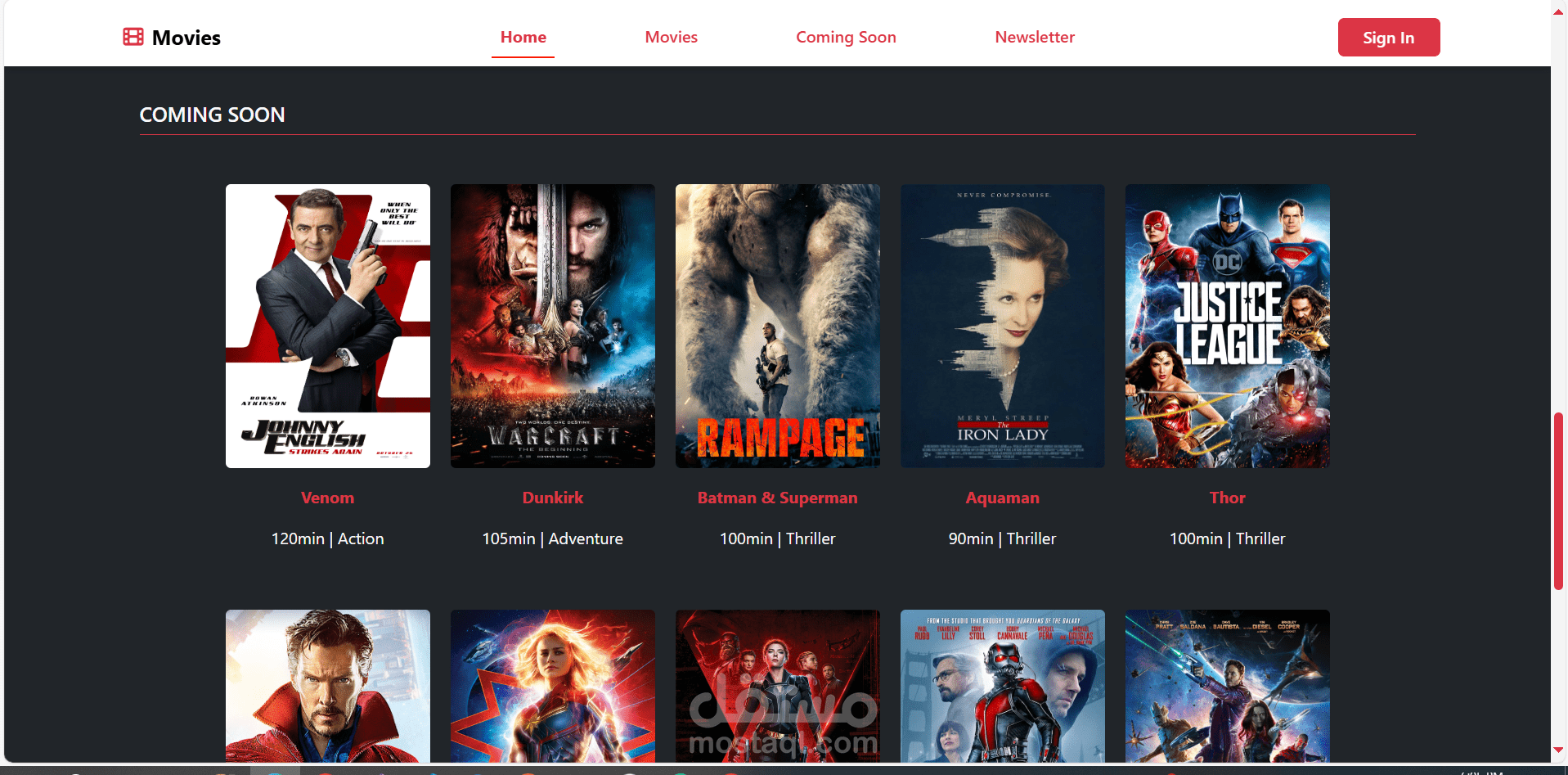The height and width of the screenshot is (775, 1568).
Task: Go to the Movies nav link
Action: [672, 37]
